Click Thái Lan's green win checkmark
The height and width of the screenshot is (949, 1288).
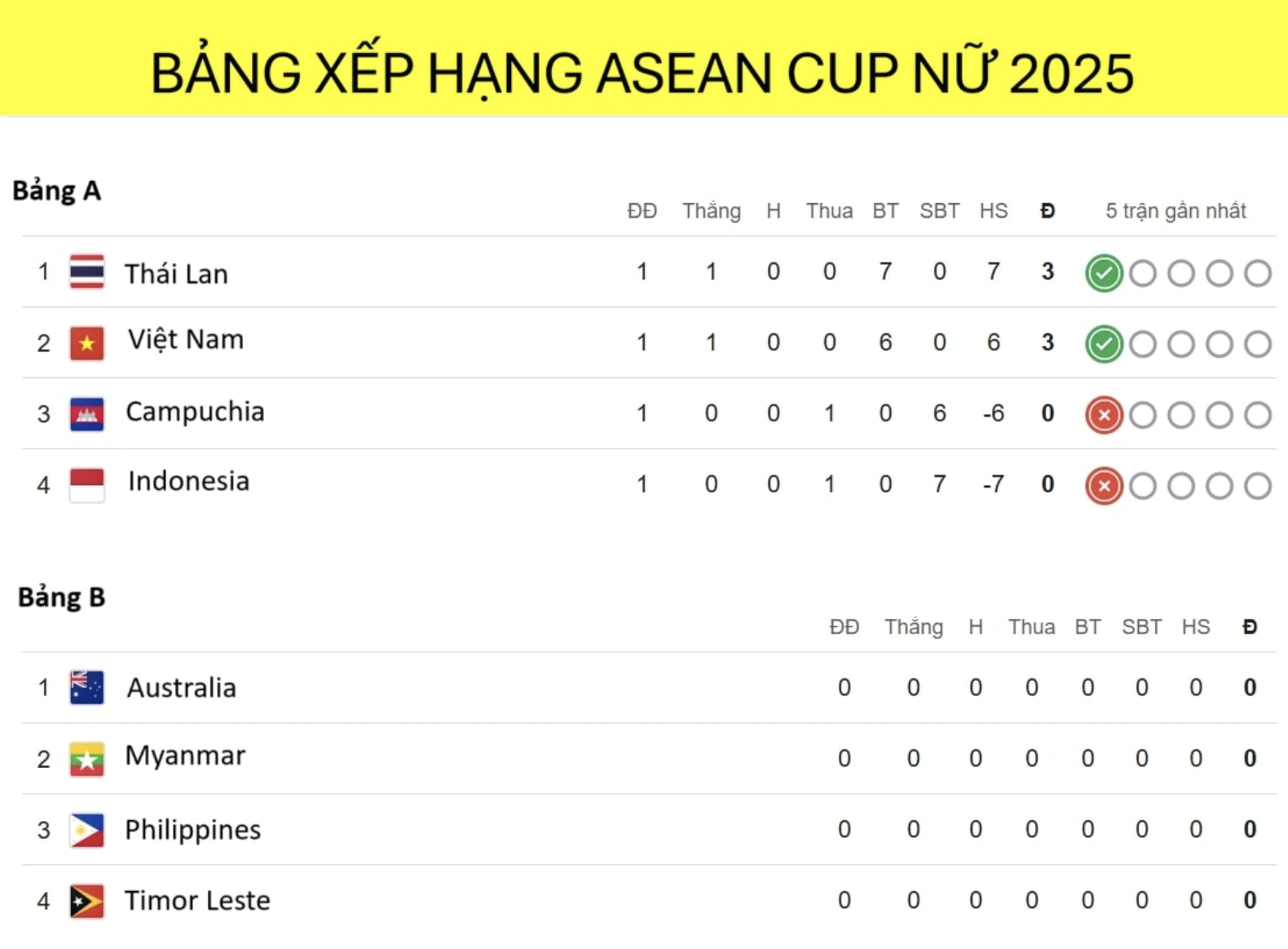pos(1104,273)
